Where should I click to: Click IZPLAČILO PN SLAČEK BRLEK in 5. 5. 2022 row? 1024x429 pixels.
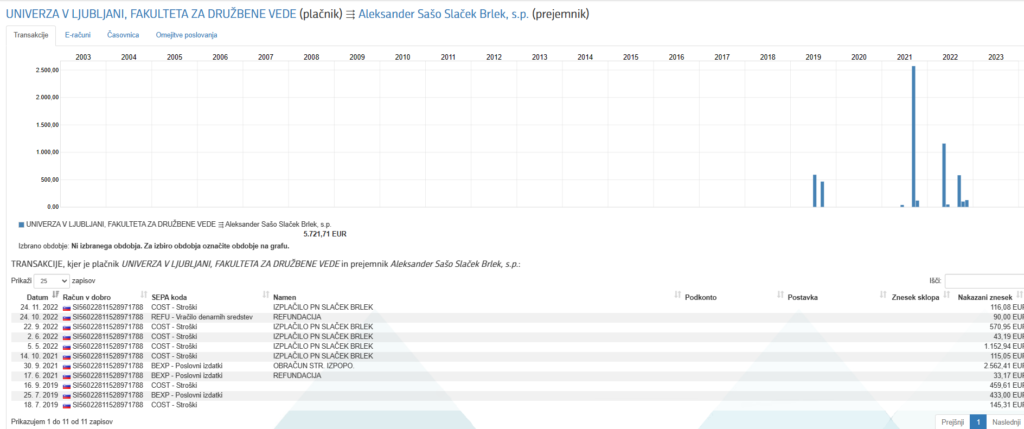coord(323,346)
